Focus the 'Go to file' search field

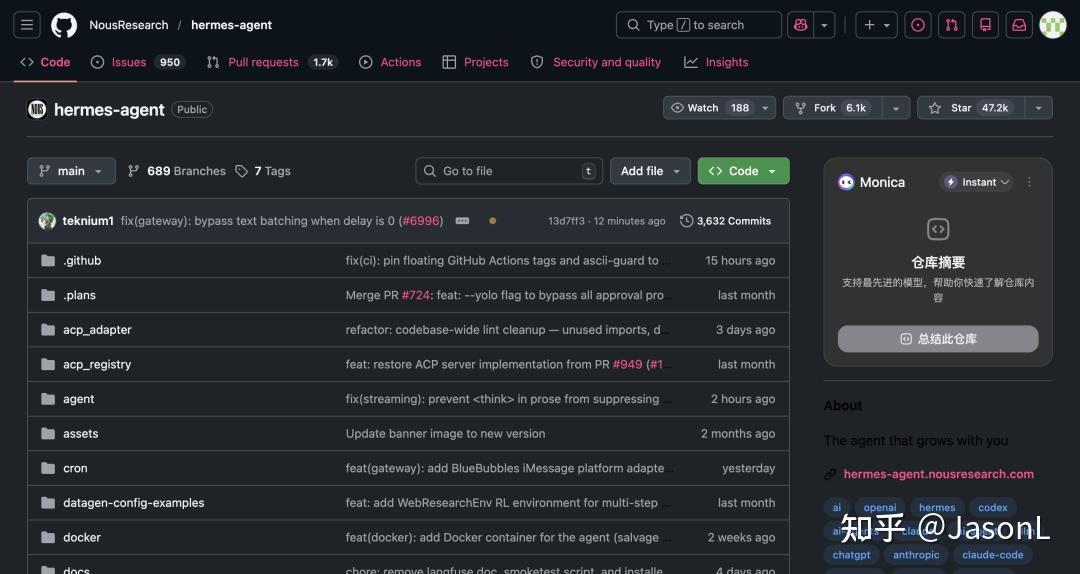[x=509, y=171]
